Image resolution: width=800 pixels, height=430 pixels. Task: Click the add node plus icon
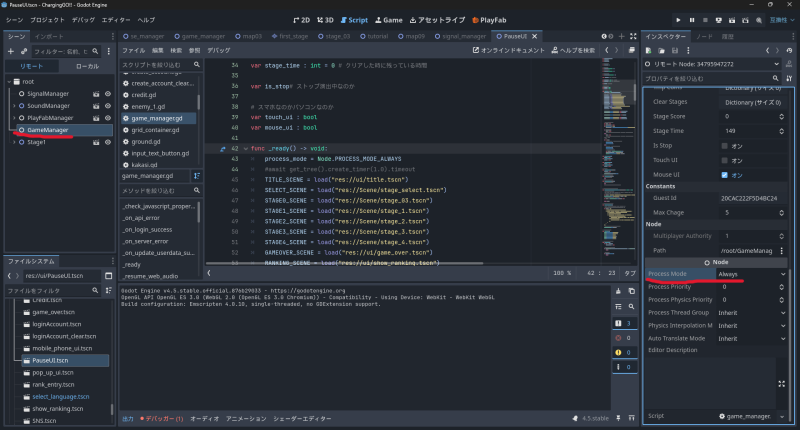click(11, 51)
